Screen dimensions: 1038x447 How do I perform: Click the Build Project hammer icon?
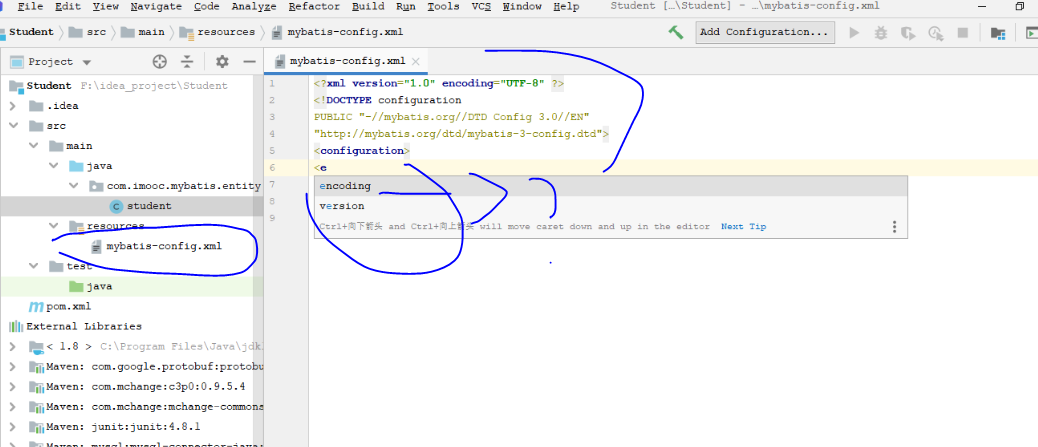[675, 32]
